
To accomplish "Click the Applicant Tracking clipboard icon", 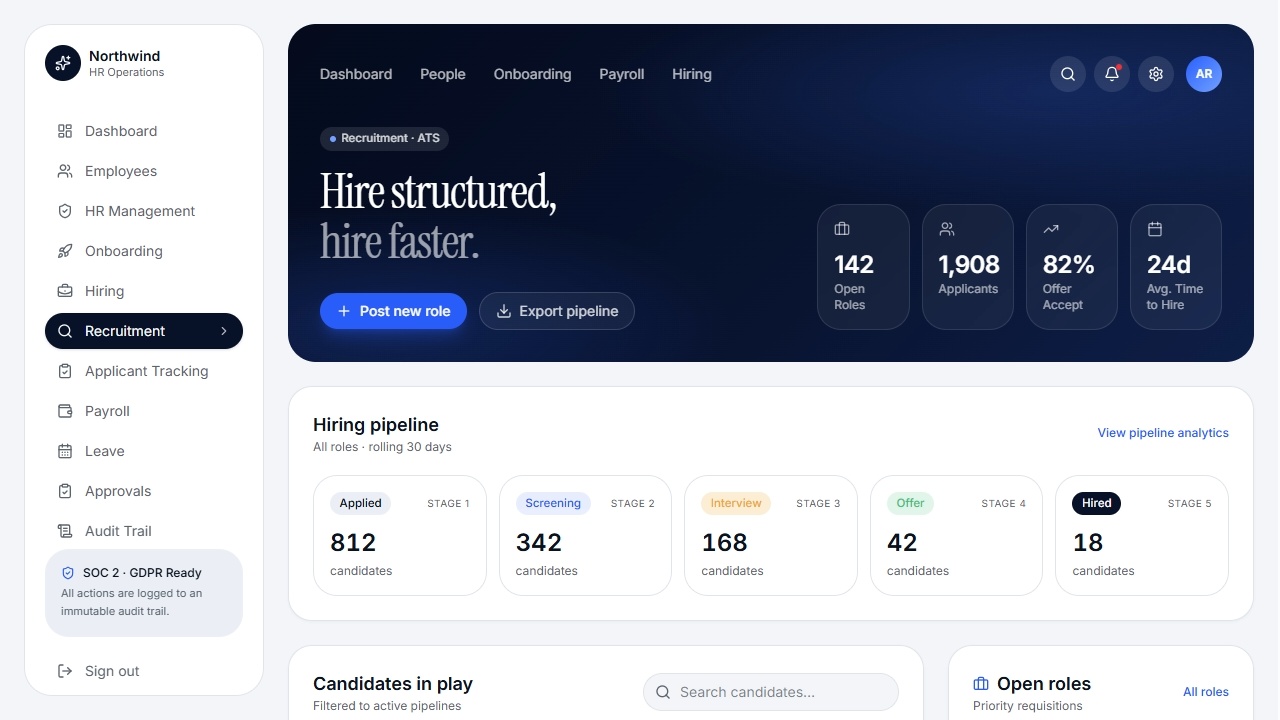I will pos(65,371).
